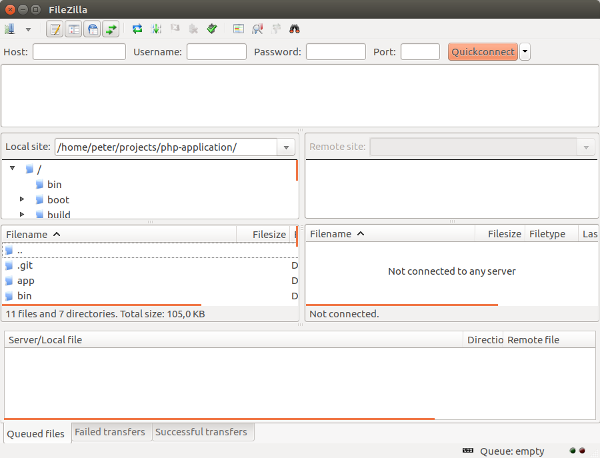The width and height of the screenshot is (600, 458).
Task: Sort remote files by Filename column
Action: [x=390, y=234]
